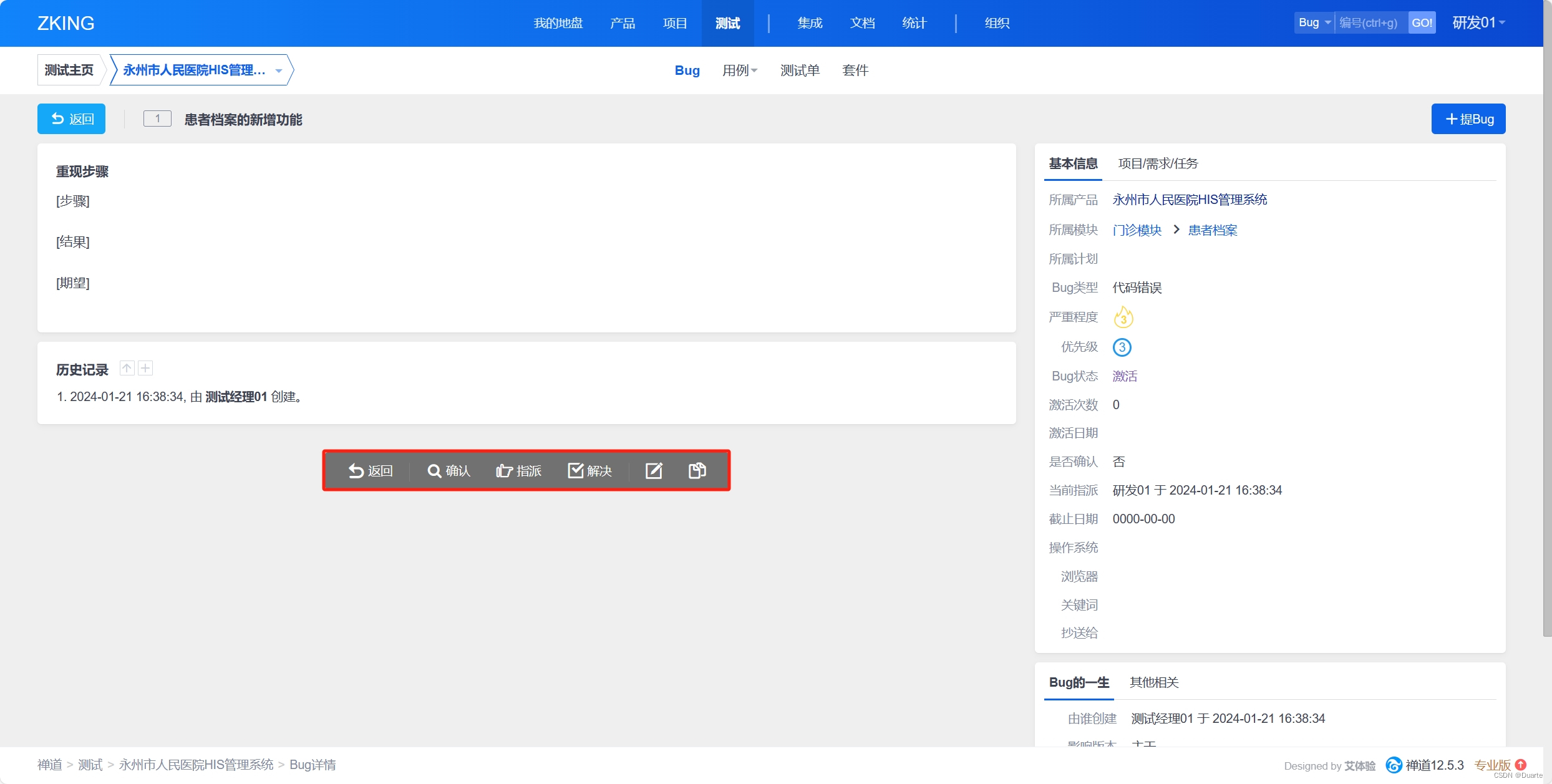Click the red upgrade arrow icon near 专业版
The width and height of the screenshot is (1552, 784).
[x=1521, y=765]
